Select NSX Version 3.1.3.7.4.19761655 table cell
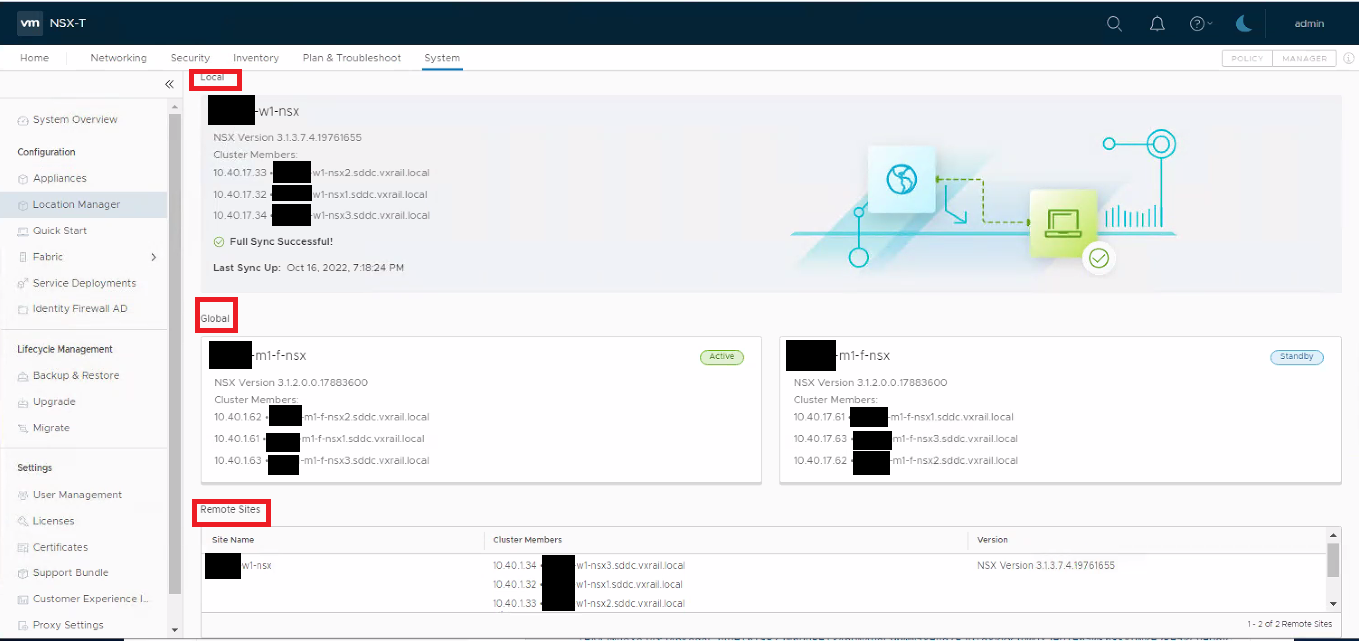Viewport: 1359px width, 641px height. tap(1046, 566)
